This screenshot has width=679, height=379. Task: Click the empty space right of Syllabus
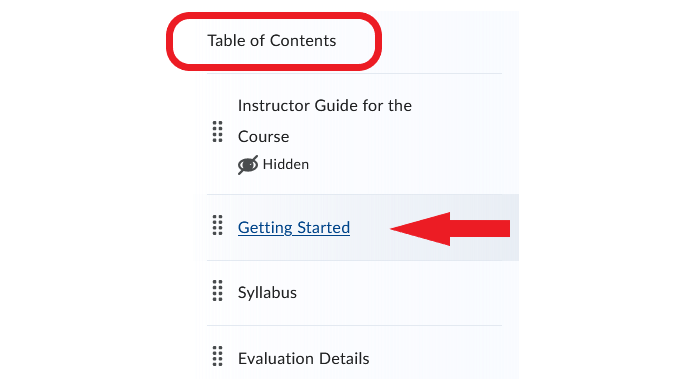pos(398,293)
